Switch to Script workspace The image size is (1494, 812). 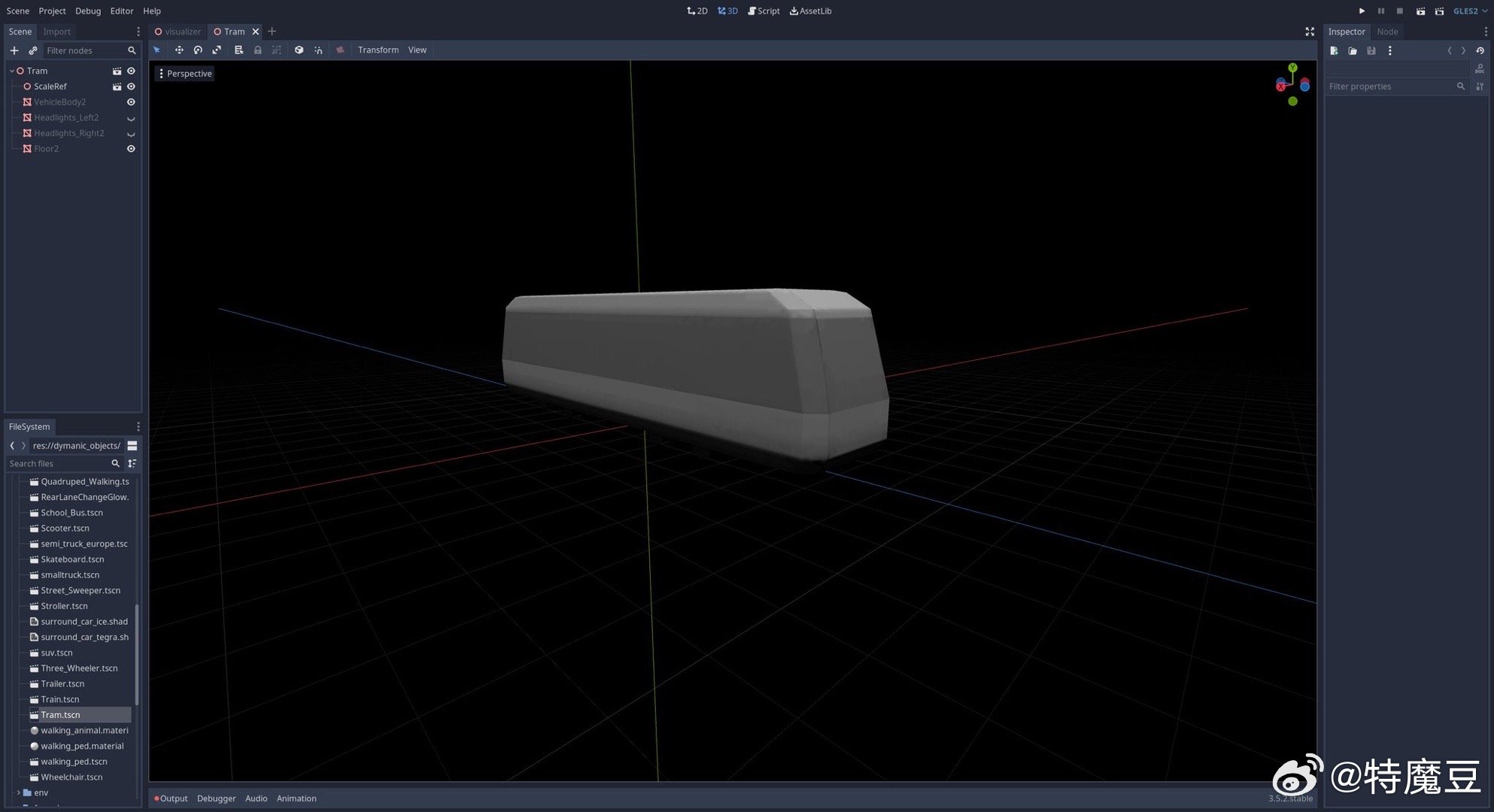pos(764,11)
